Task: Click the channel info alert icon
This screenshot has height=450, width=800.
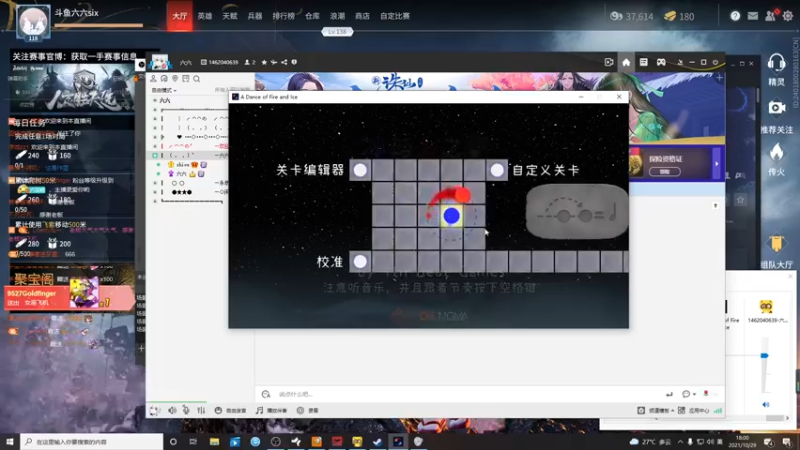Action: tap(294, 62)
